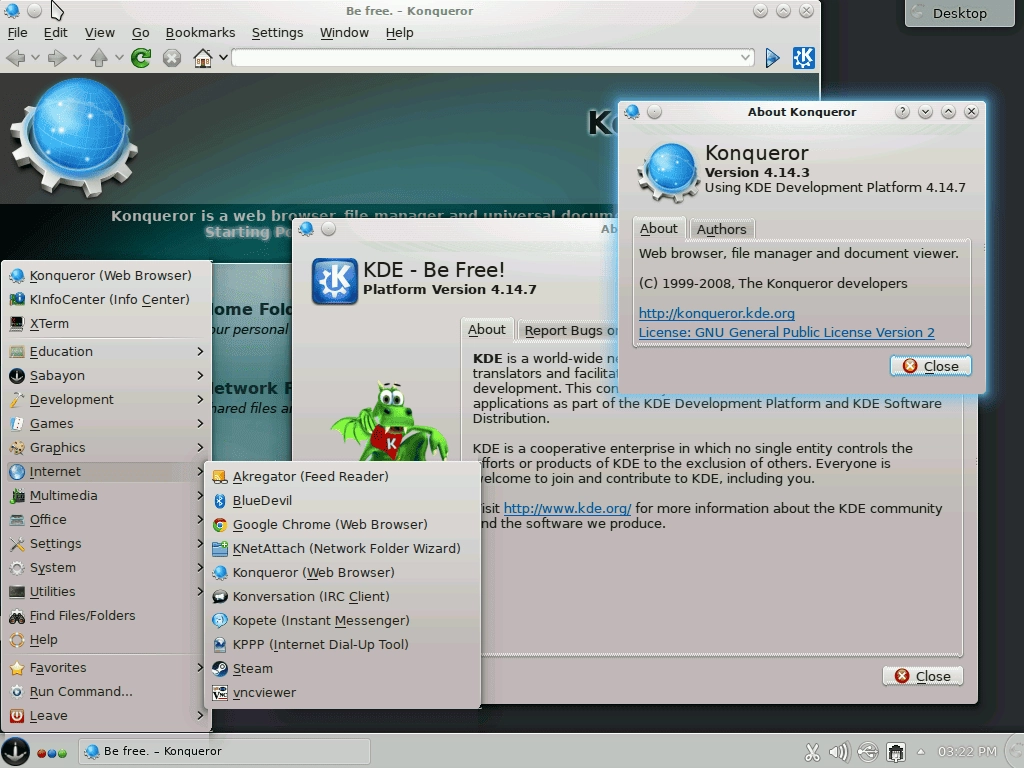Open the View menu in Konqueror

99,33
